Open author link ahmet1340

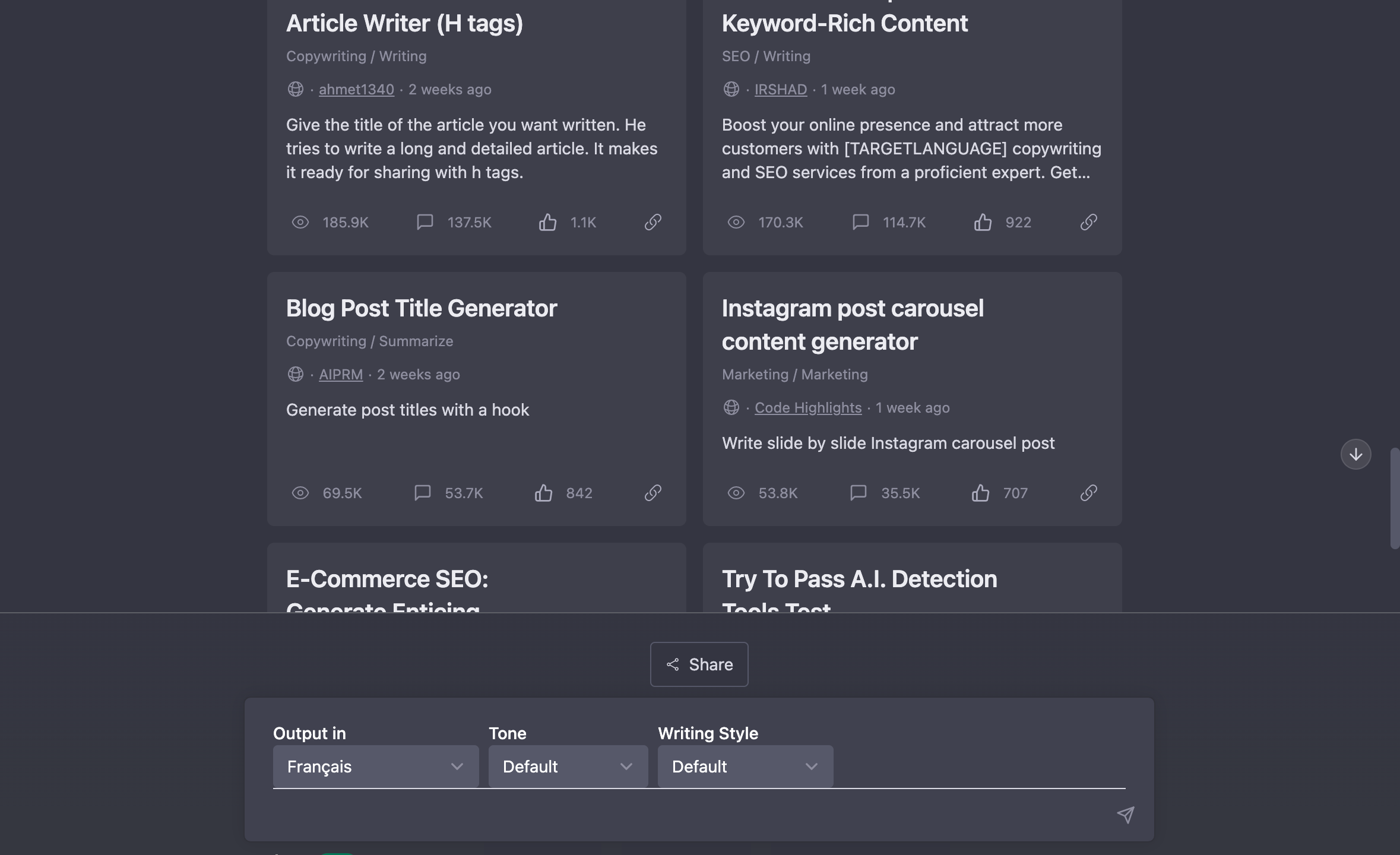point(356,90)
